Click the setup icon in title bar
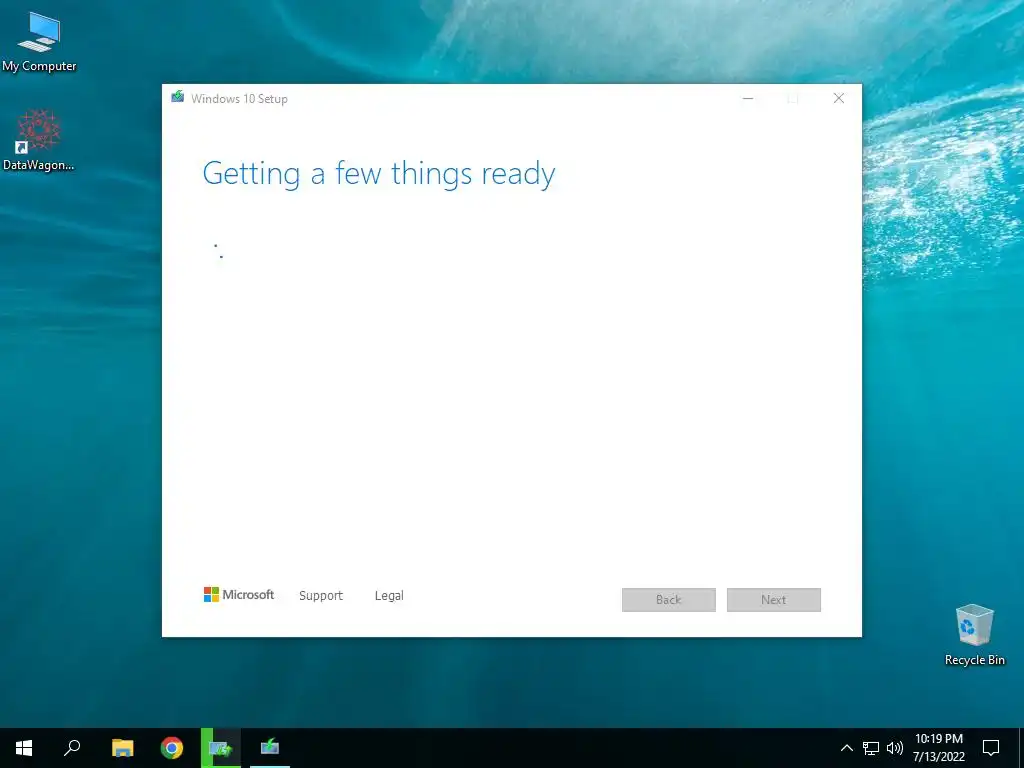The image size is (1024, 768). [178, 97]
